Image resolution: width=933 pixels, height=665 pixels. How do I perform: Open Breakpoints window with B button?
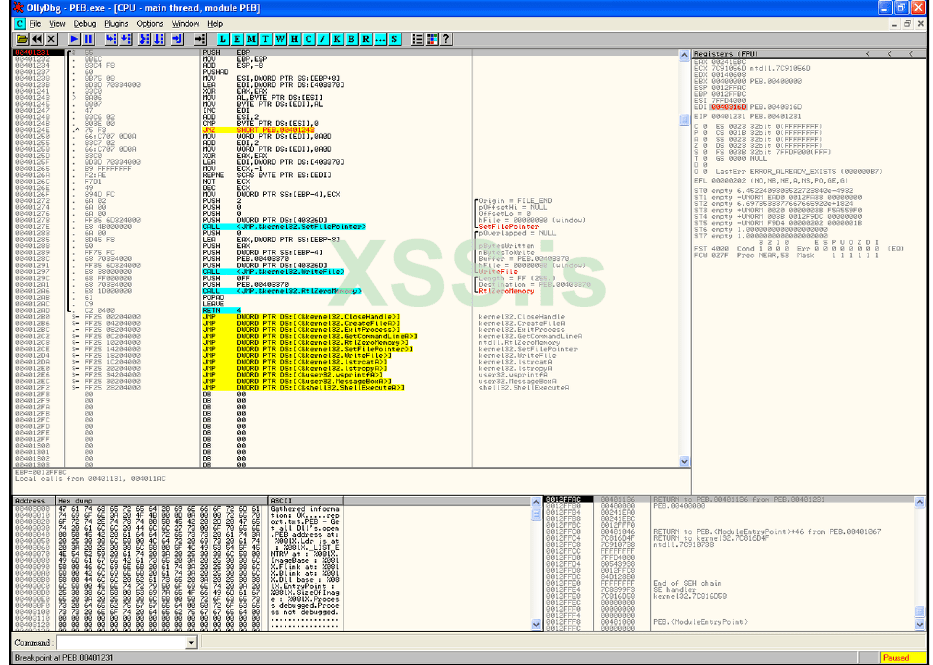(x=352, y=39)
